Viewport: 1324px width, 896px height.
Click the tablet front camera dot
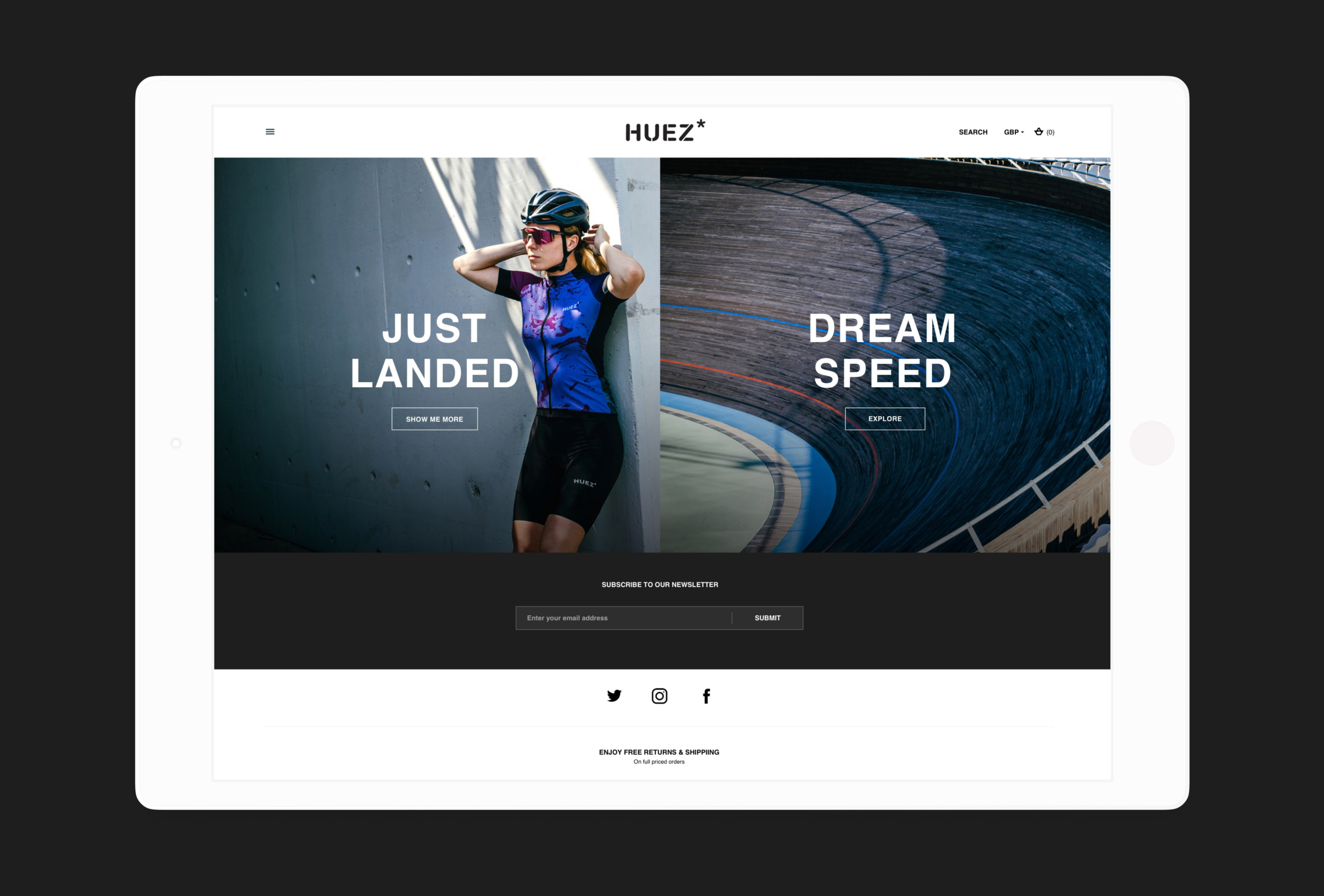pyautogui.click(x=176, y=443)
